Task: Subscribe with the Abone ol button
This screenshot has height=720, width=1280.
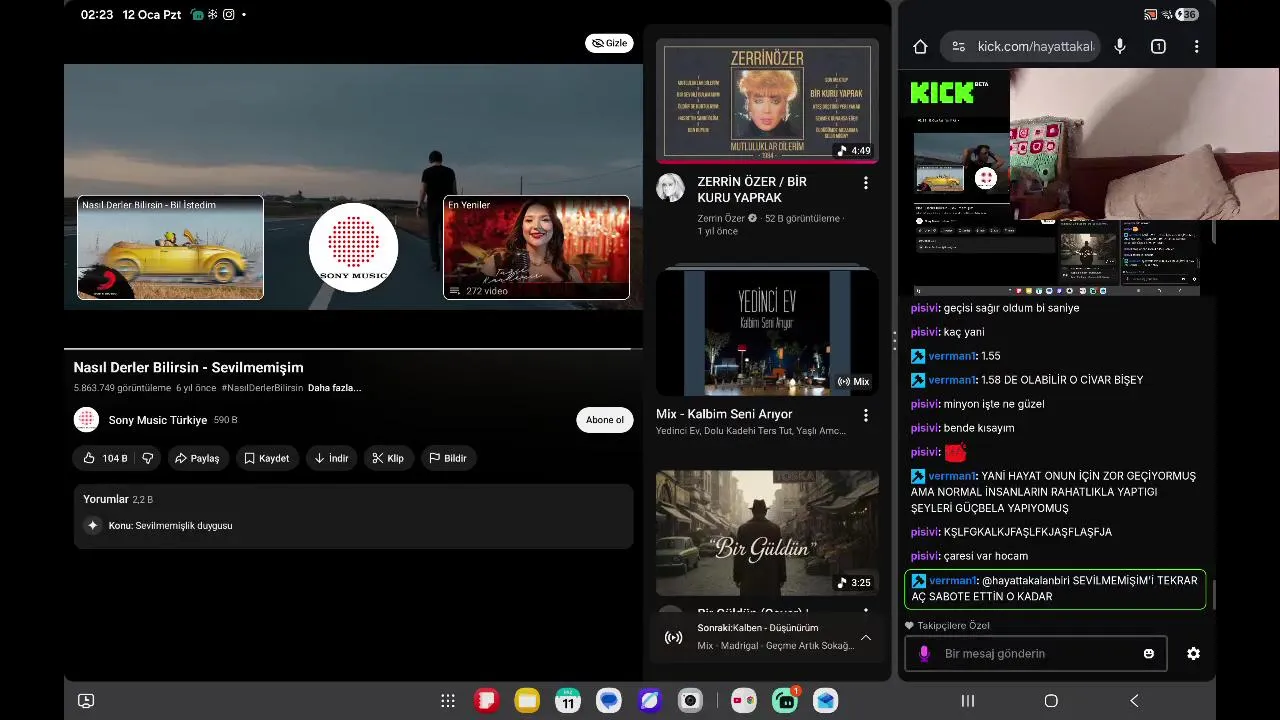Action: (605, 420)
